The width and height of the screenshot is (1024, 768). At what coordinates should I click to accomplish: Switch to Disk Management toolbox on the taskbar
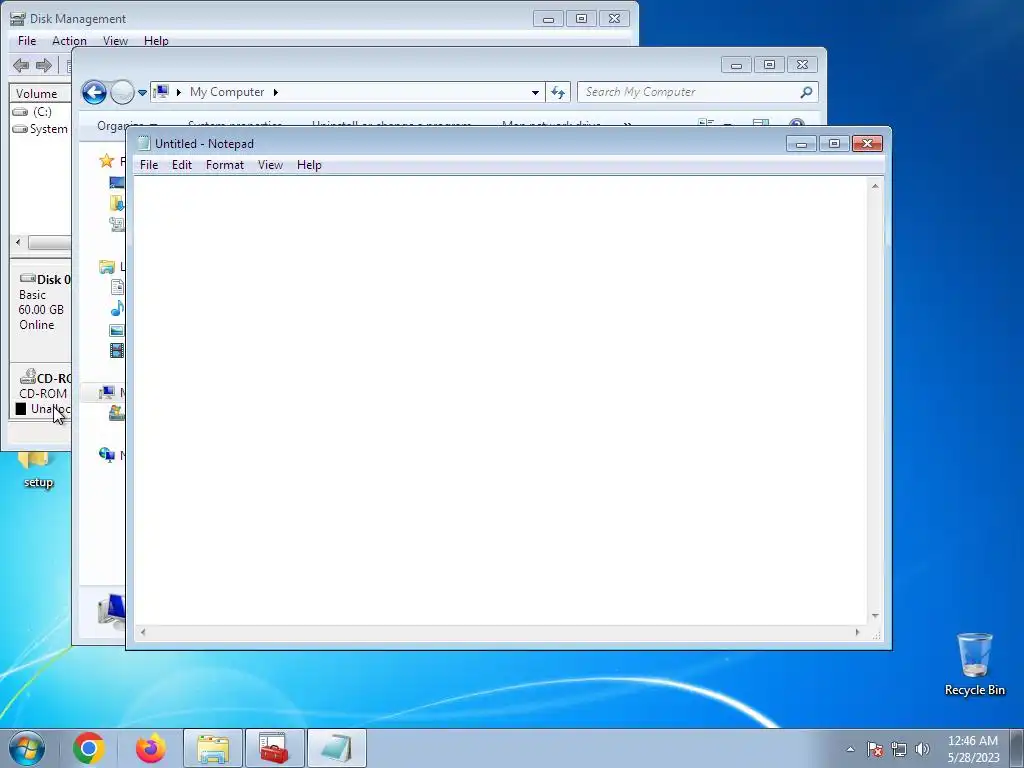(274, 748)
